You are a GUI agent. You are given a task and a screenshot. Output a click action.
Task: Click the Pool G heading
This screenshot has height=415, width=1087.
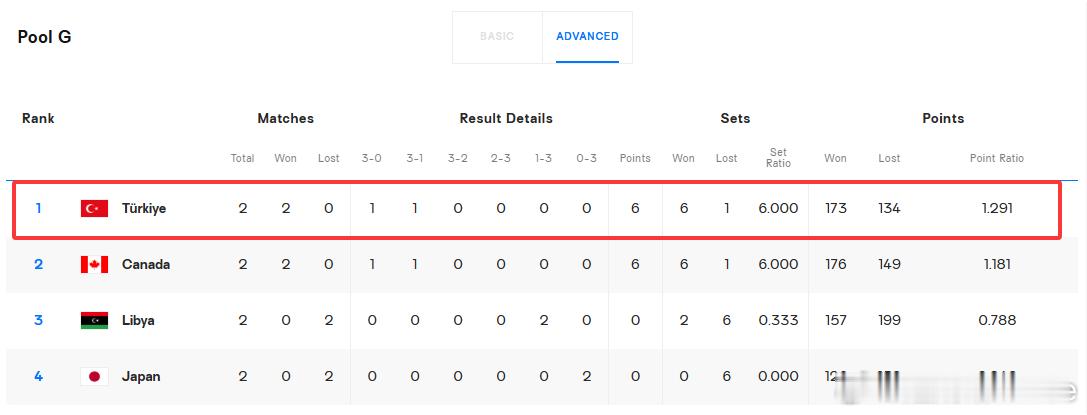pyautogui.click(x=44, y=37)
